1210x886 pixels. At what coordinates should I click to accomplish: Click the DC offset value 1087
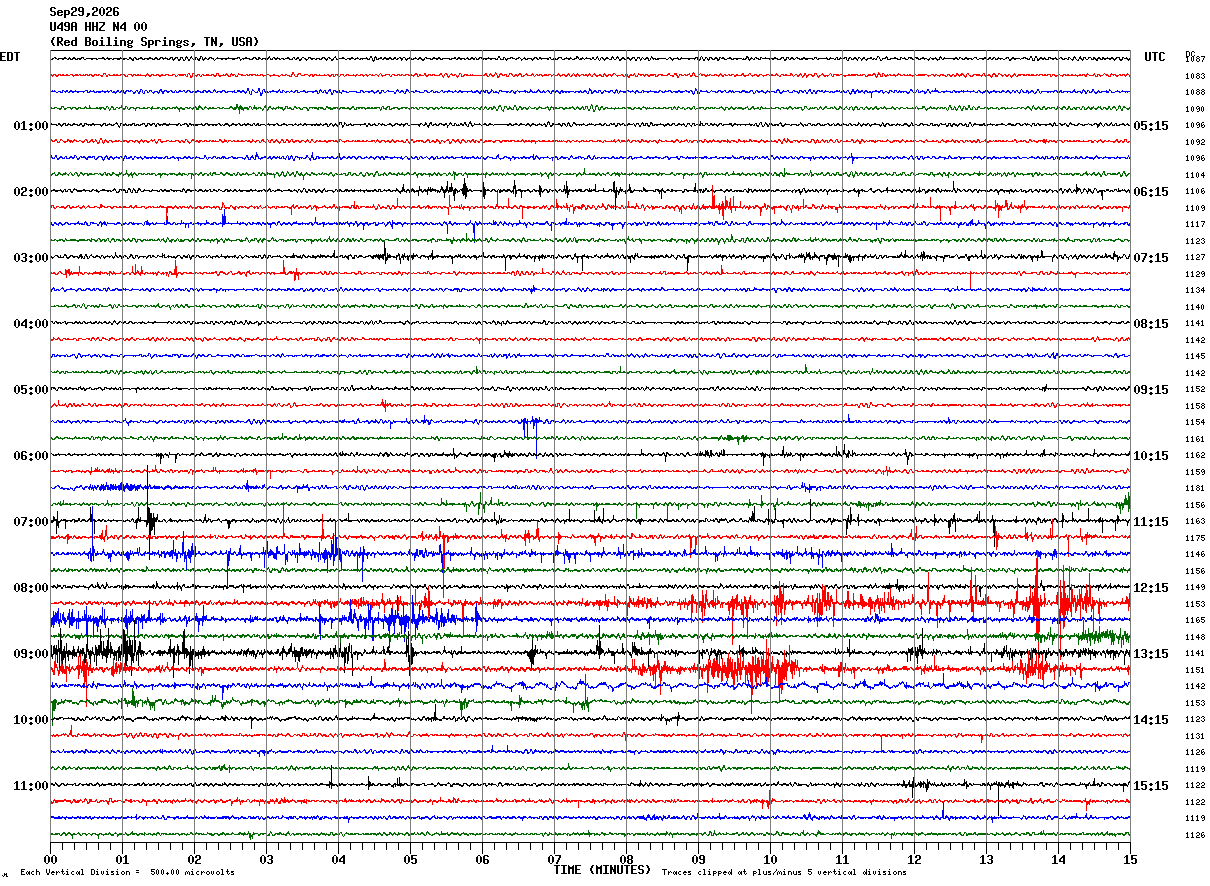(1194, 60)
